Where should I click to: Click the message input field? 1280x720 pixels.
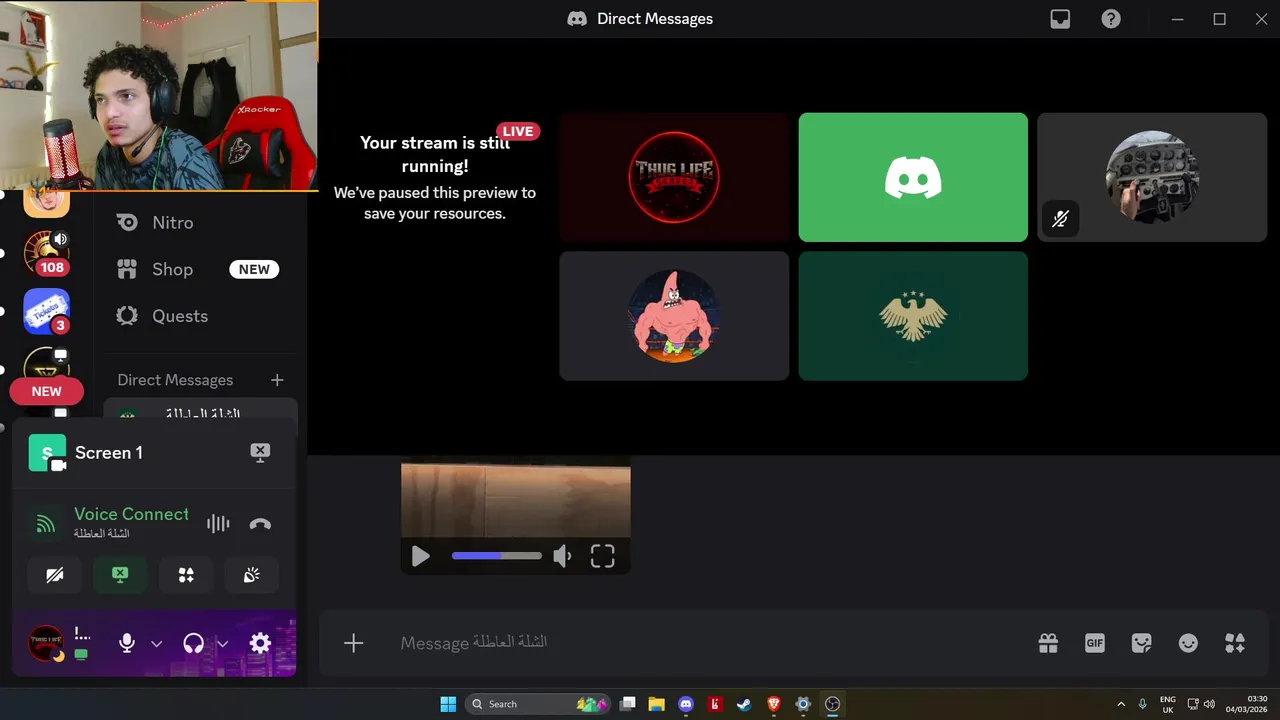pos(700,643)
